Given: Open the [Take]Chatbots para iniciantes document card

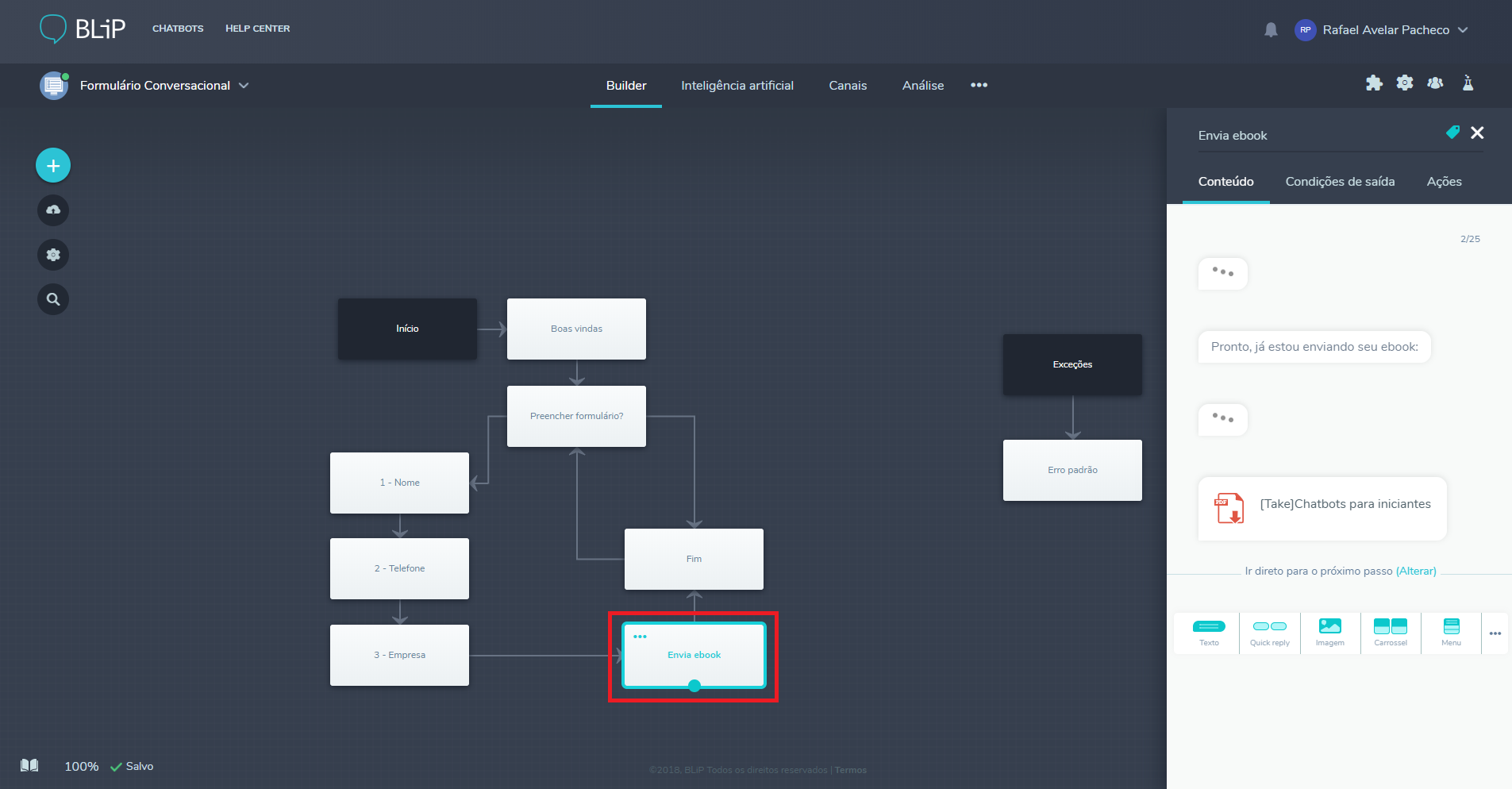Looking at the screenshot, I should pyautogui.click(x=1322, y=509).
